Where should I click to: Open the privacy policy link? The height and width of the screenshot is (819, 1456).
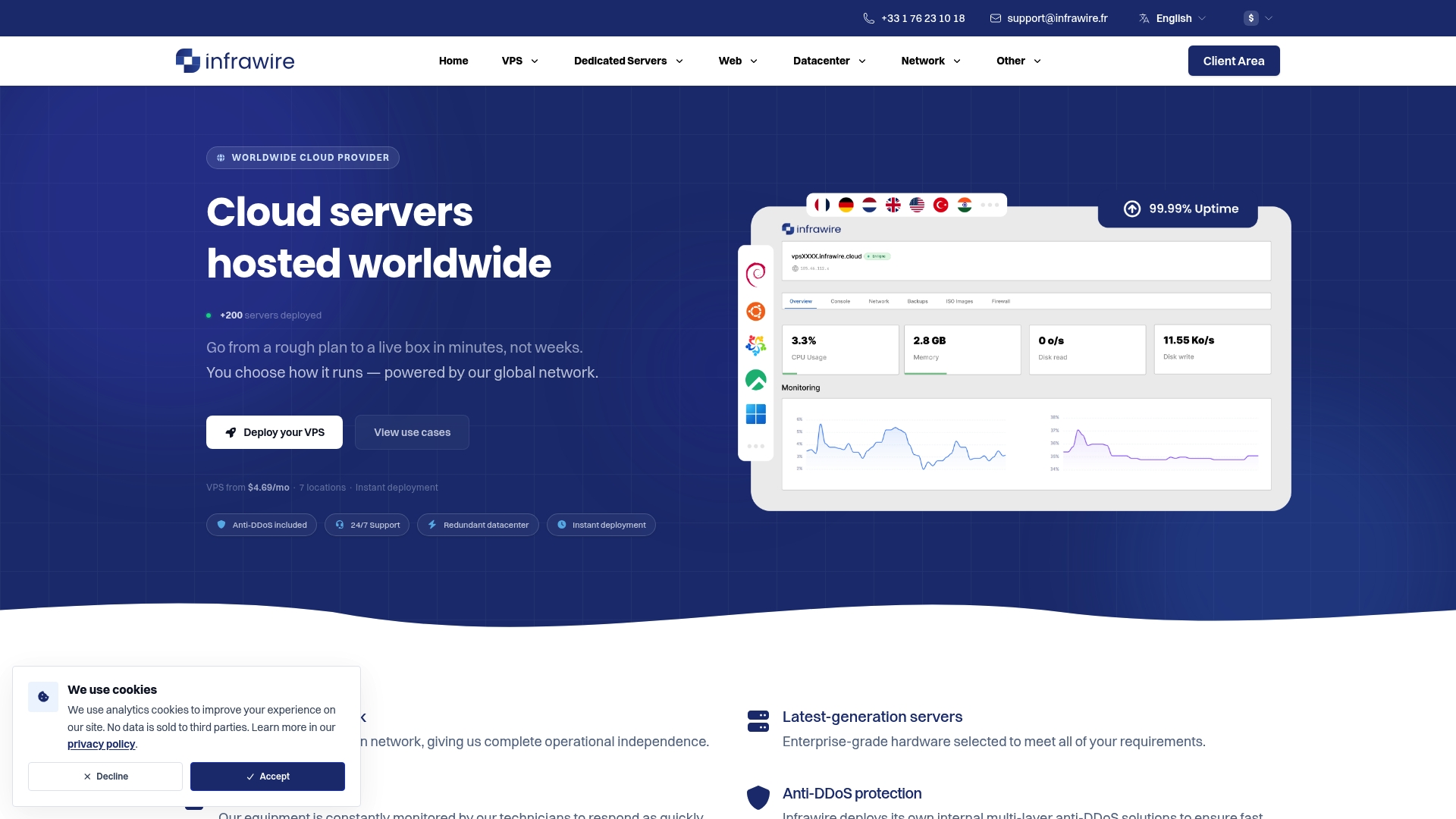point(101,744)
